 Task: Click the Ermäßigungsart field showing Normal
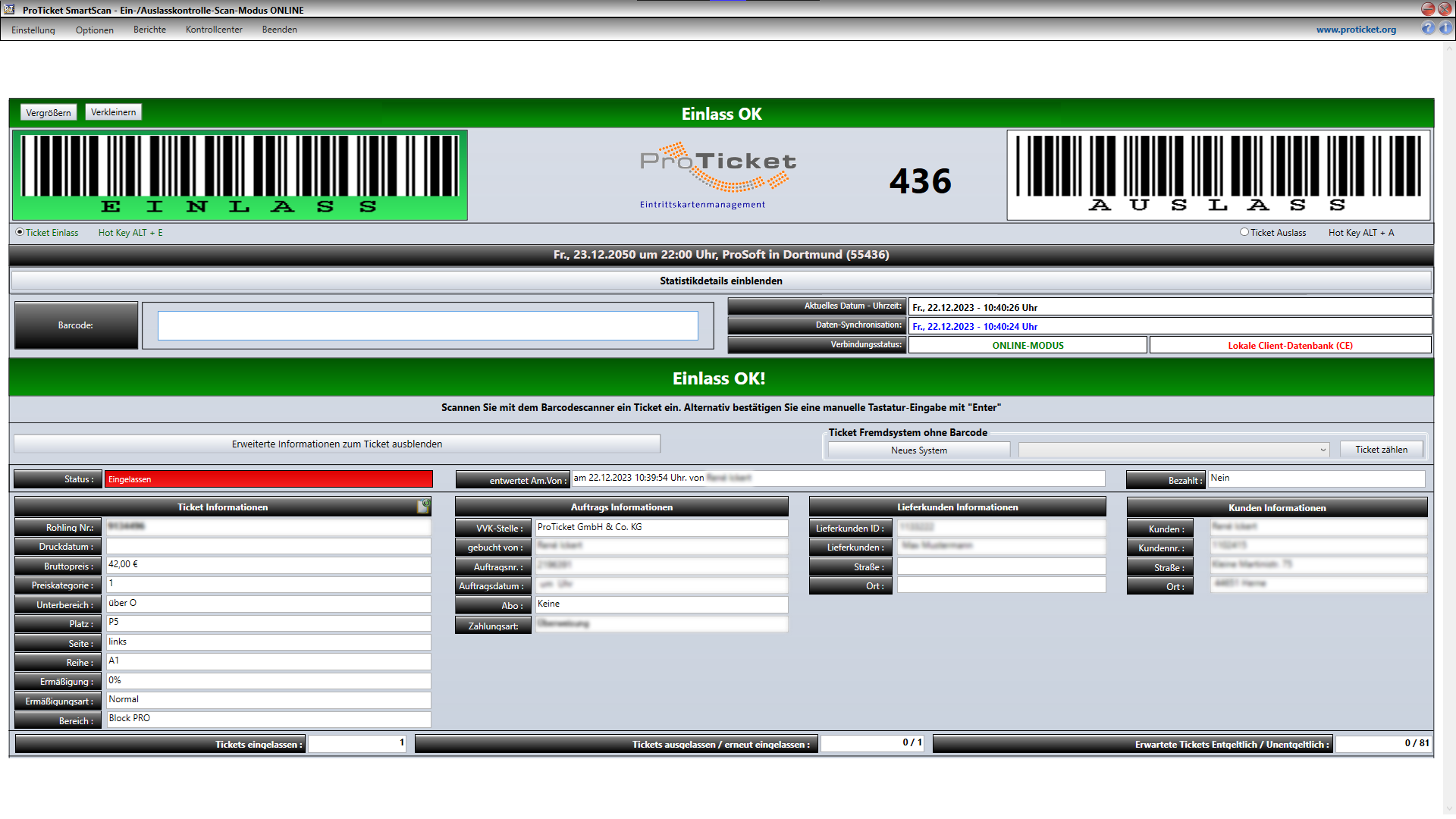click(268, 700)
